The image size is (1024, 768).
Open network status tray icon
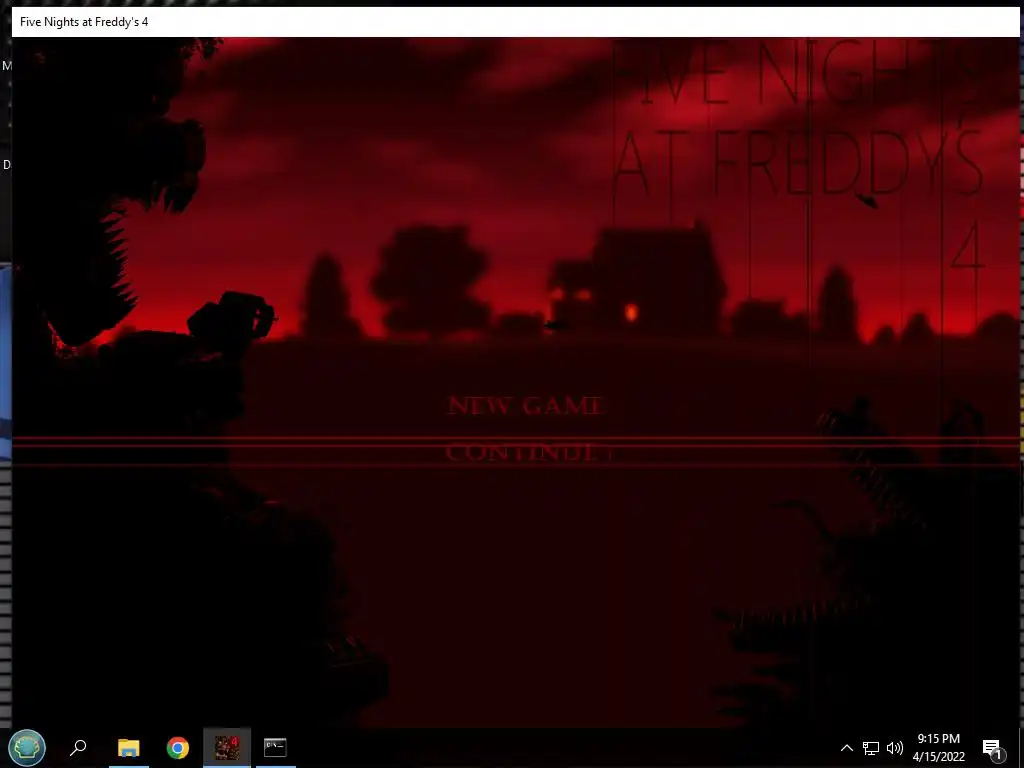(x=871, y=748)
